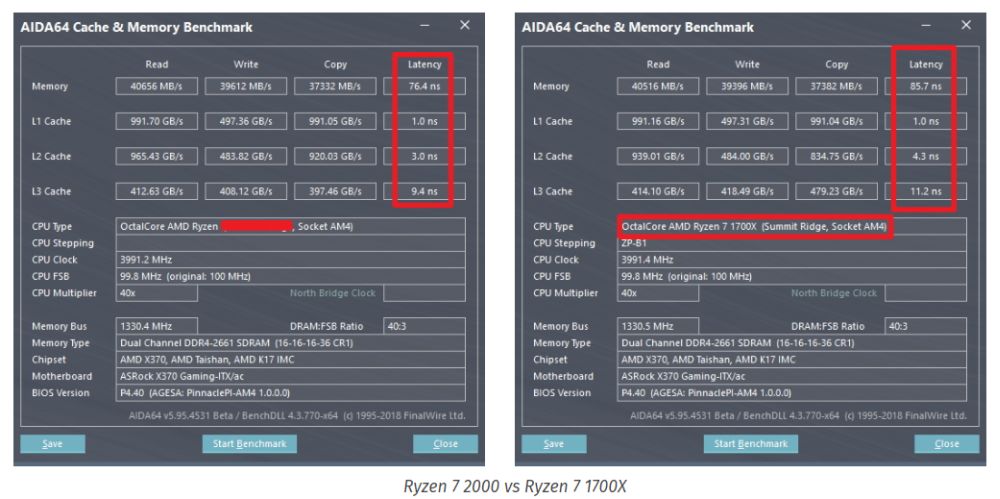The width and height of the screenshot is (1000, 499).
Task: Click L1 Cache write value 497.31 GB/s
Action: coord(747,121)
